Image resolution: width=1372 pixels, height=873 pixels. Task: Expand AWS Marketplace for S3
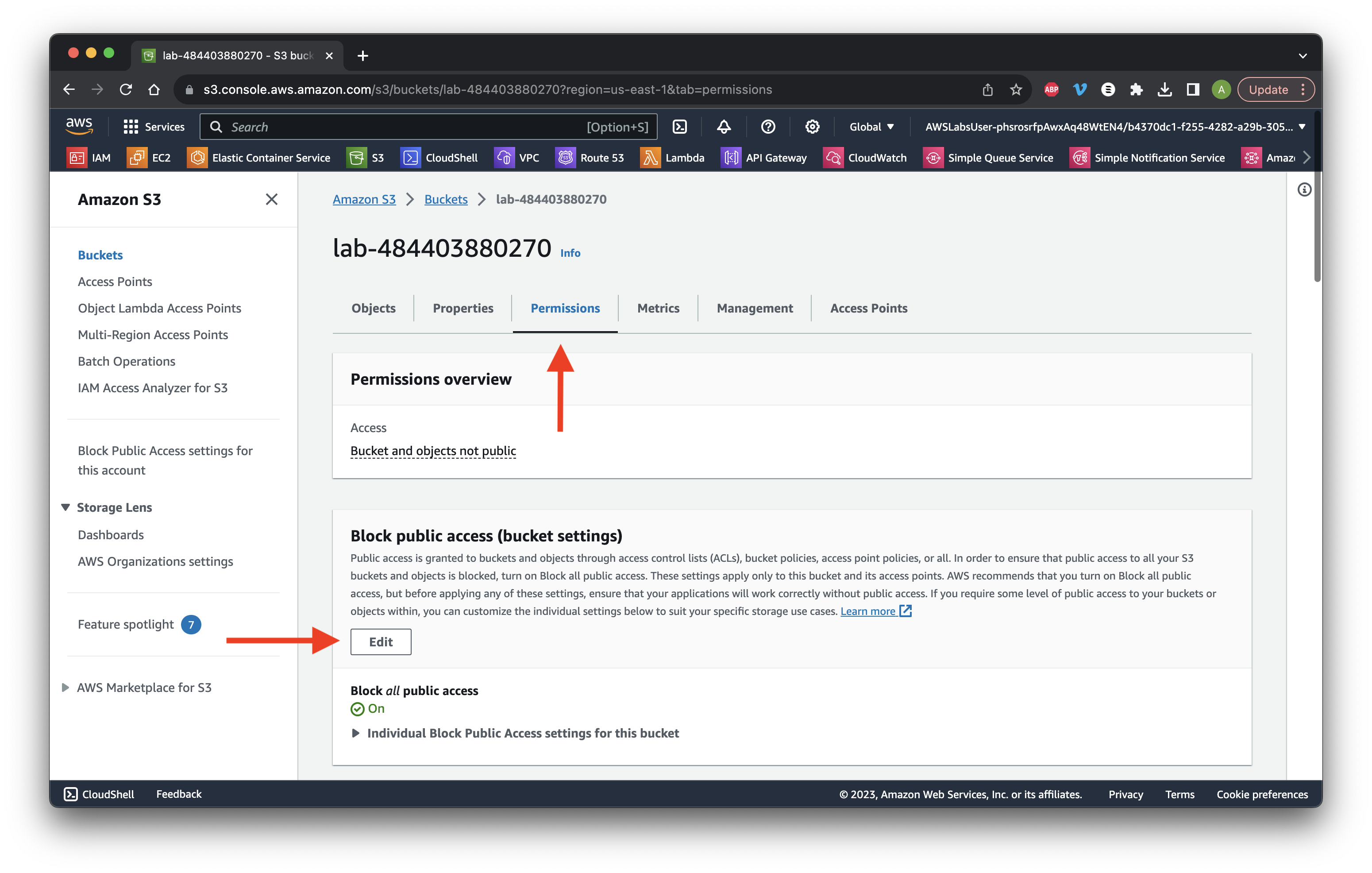click(66, 687)
